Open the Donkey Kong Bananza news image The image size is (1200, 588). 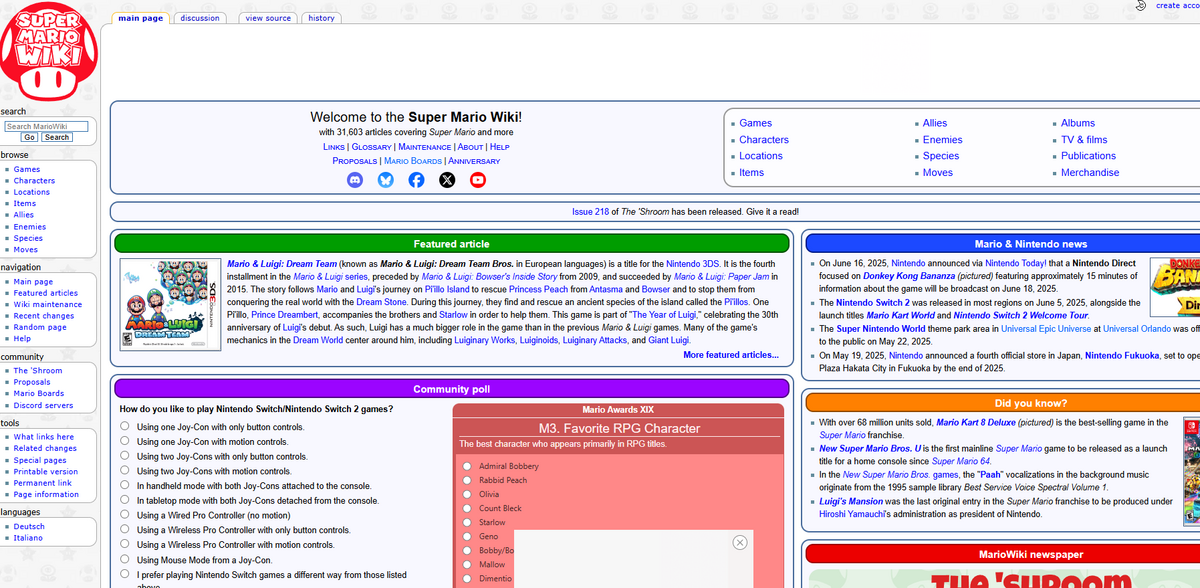point(1176,289)
